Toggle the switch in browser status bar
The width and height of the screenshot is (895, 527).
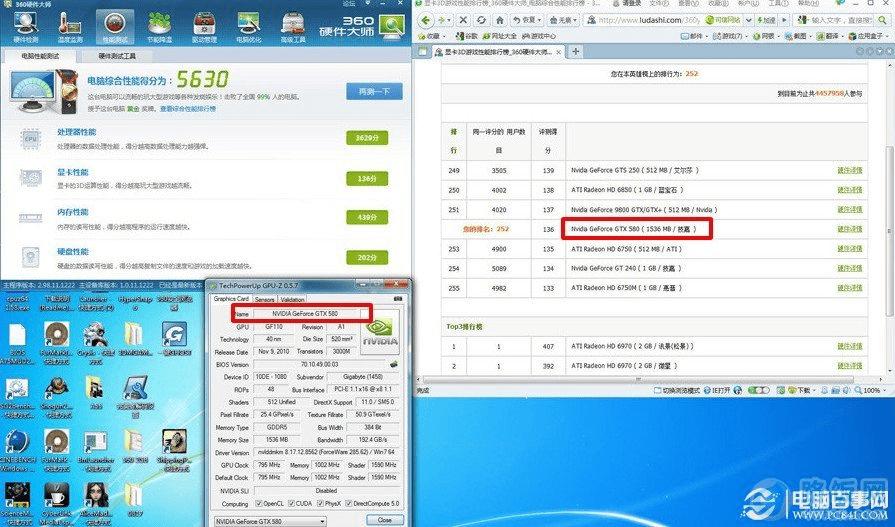click(758, 391)
